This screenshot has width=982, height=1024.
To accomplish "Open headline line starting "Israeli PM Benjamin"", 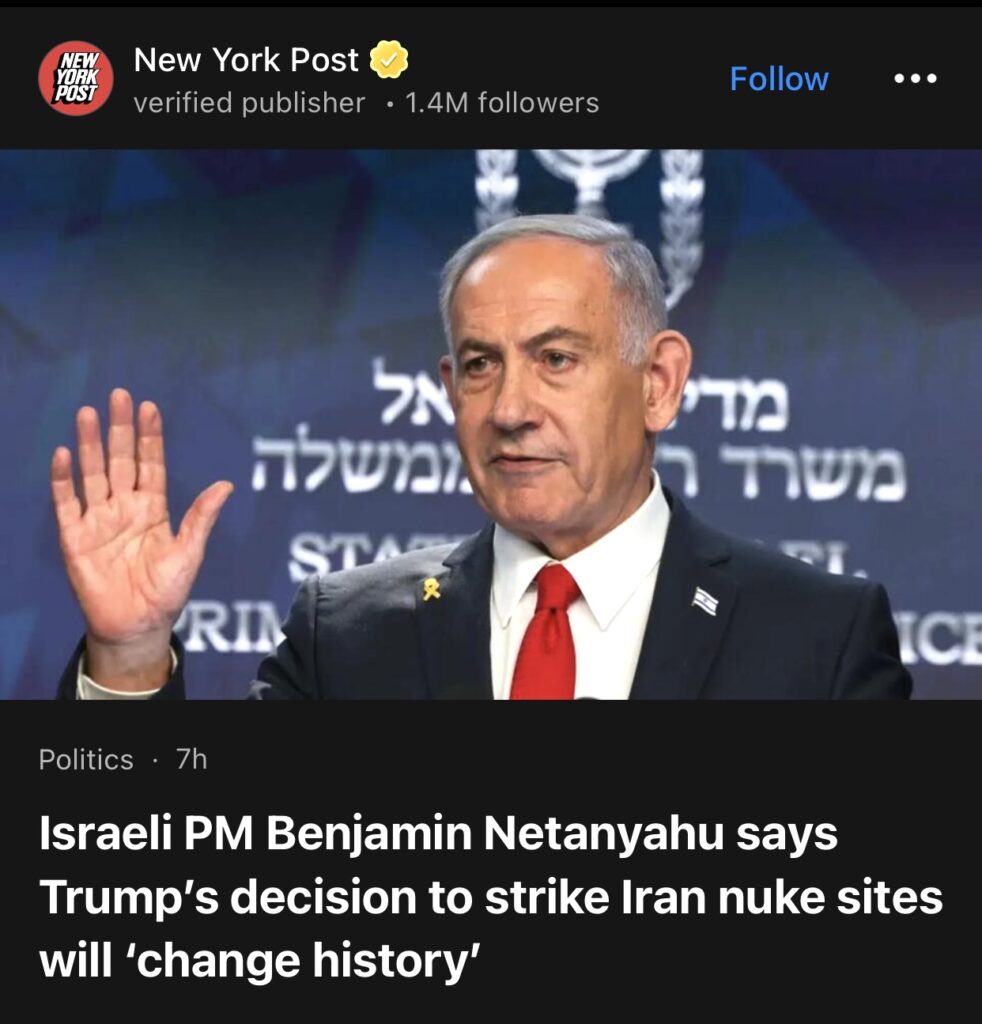I will [438, 834].
